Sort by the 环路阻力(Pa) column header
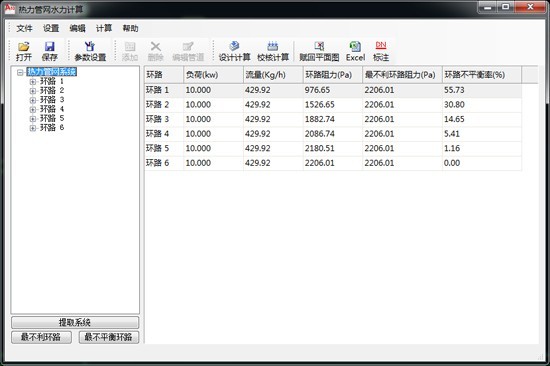The width and height of the screenshot is (550, 366). (x=333, y=75)
